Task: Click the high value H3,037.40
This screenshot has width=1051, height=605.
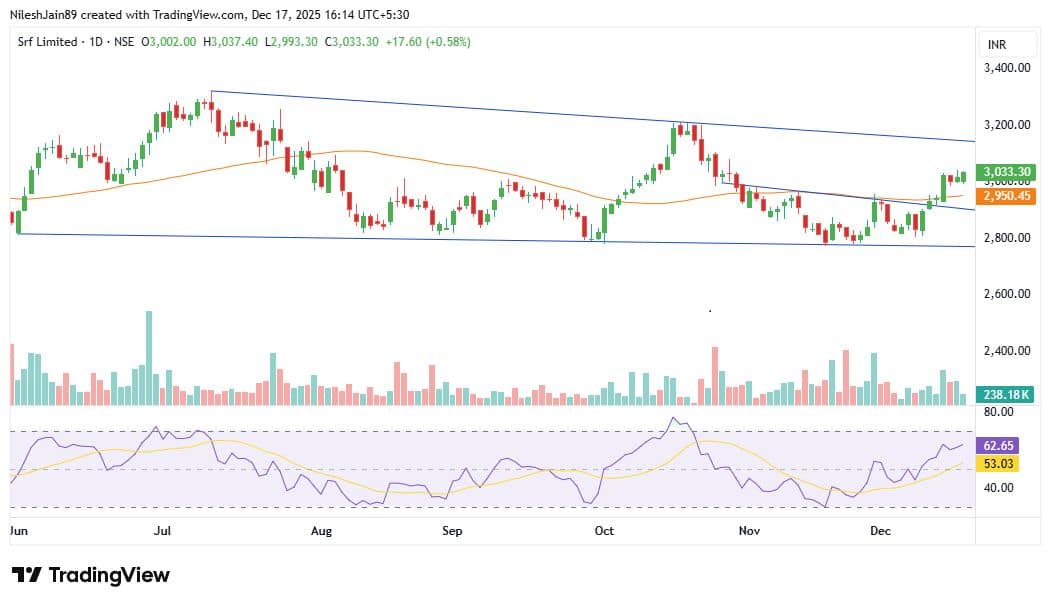Action: point(230,42)
